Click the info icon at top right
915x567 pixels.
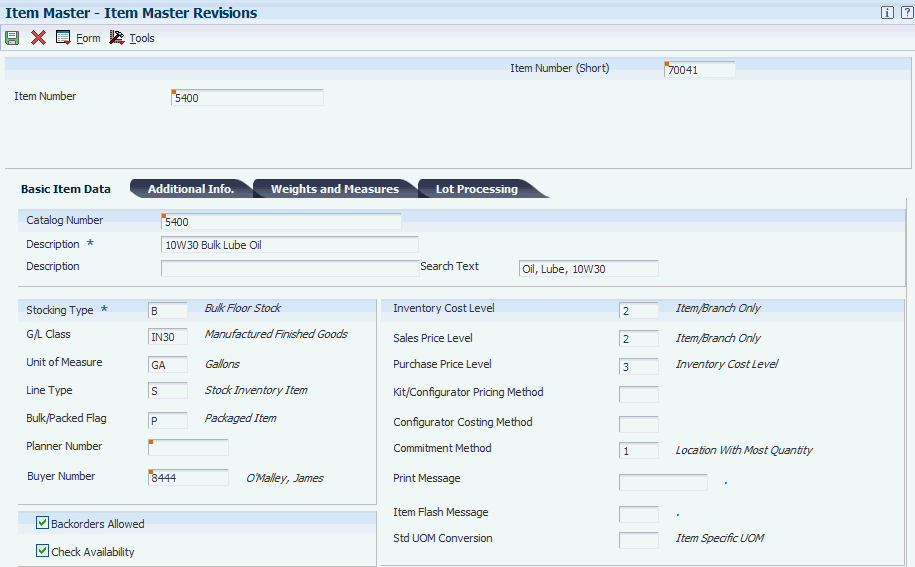886,13
